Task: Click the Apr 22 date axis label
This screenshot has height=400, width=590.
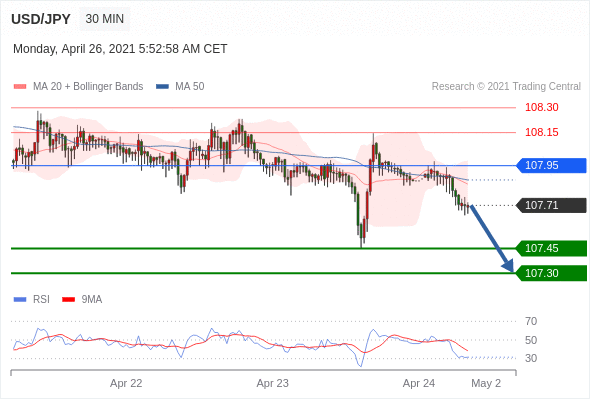Action: [126, 383]
